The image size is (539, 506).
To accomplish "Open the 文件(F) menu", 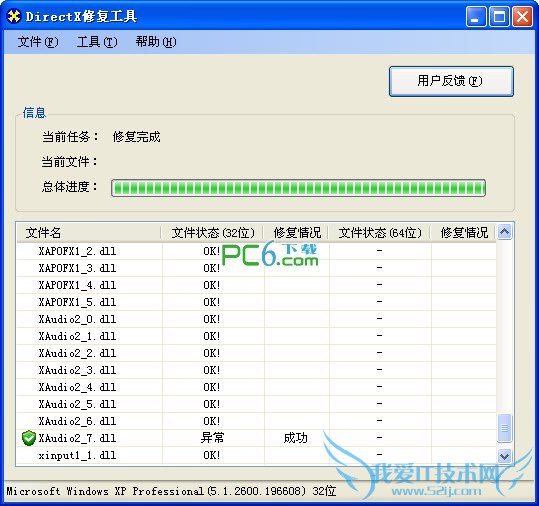I will click(38, 42).
